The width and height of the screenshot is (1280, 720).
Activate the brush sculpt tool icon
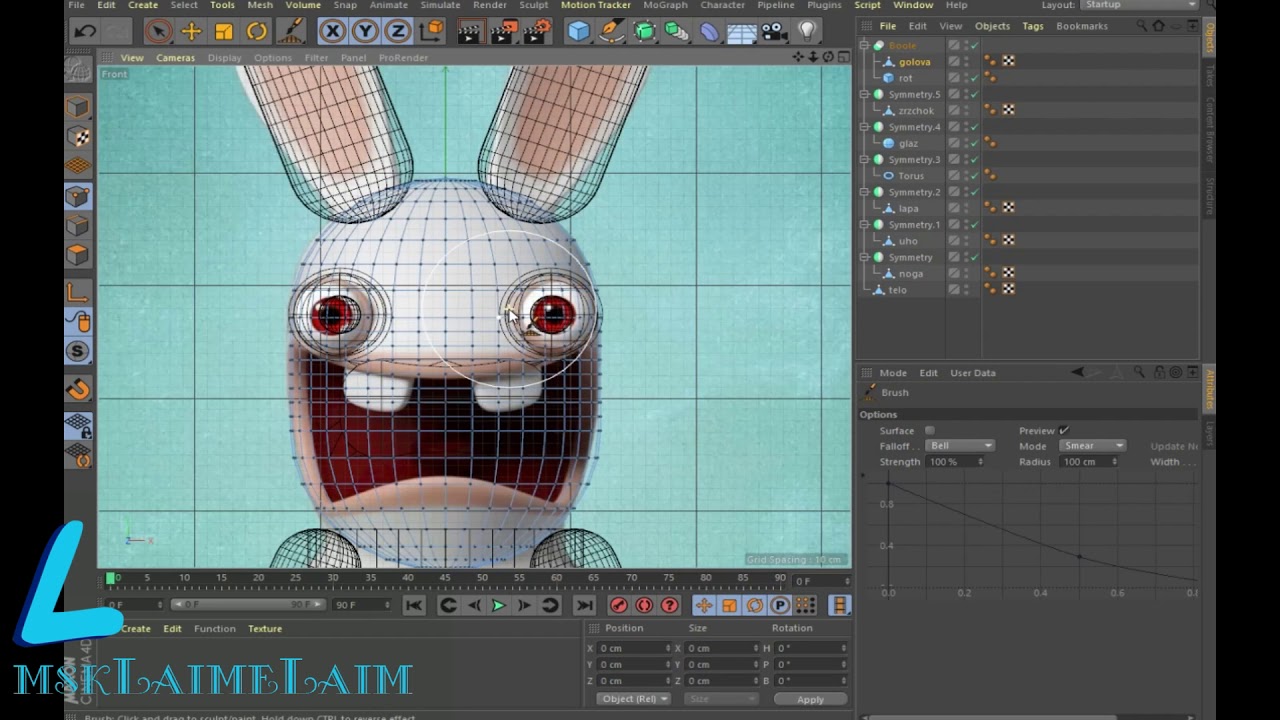290,31
